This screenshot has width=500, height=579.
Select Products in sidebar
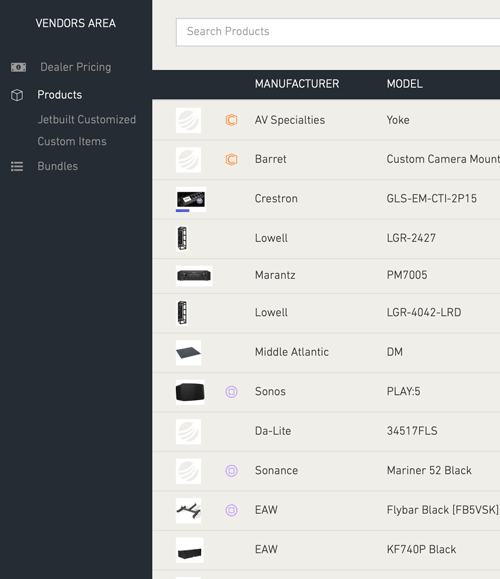59,95
